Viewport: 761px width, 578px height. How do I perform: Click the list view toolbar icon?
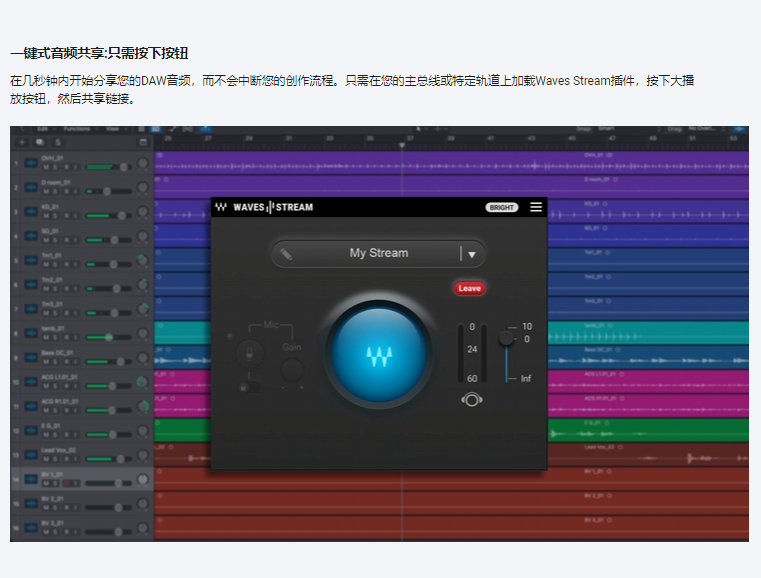pyautogui.click(x=141, y=129)
